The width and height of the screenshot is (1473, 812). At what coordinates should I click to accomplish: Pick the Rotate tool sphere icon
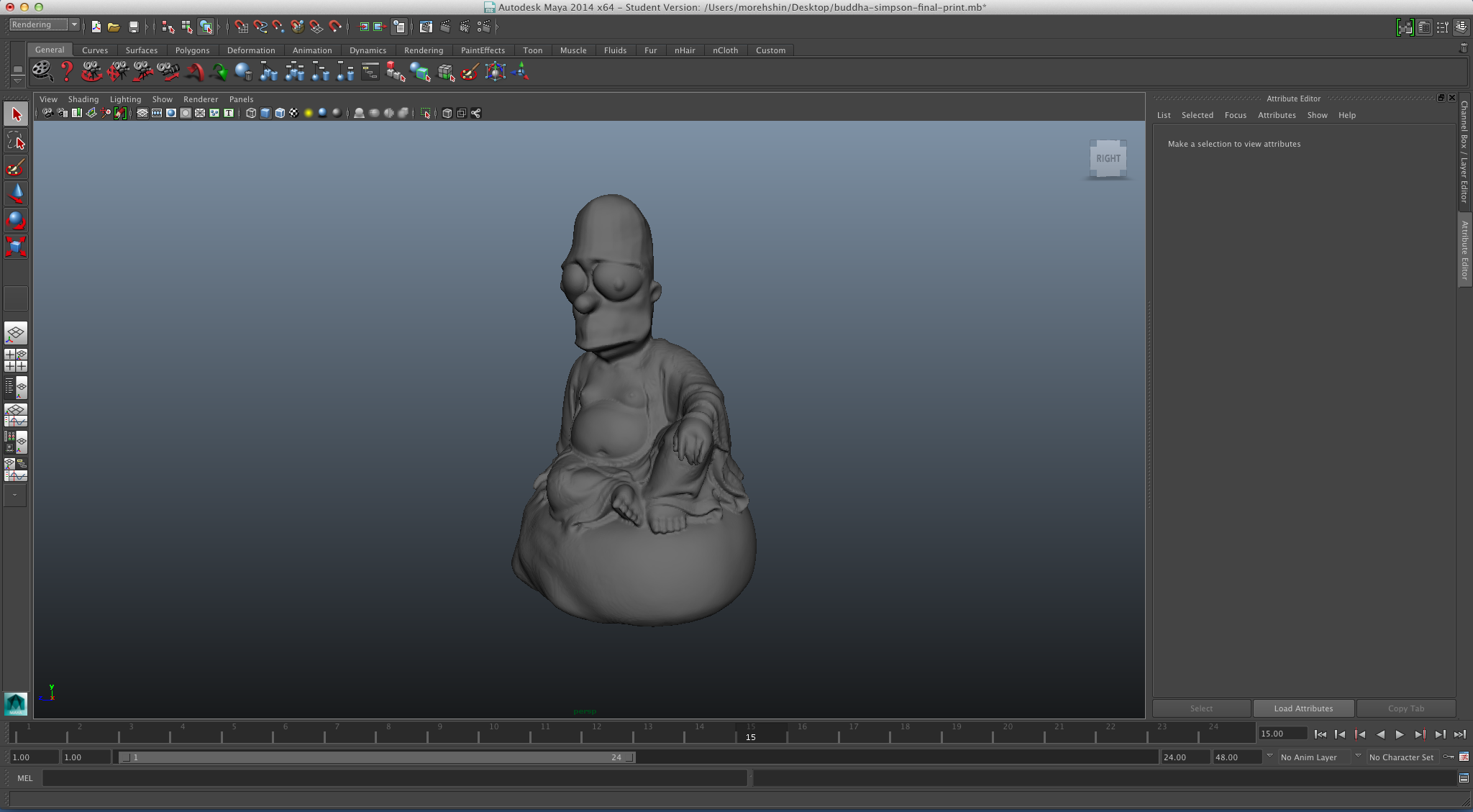coord(16,220)
